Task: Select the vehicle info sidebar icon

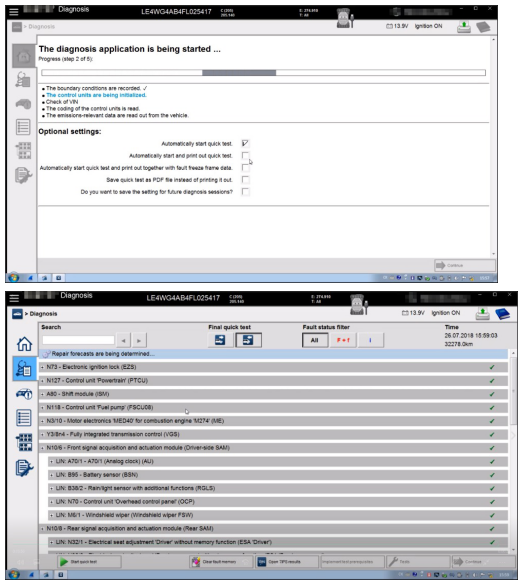Action: pos(24,394)
